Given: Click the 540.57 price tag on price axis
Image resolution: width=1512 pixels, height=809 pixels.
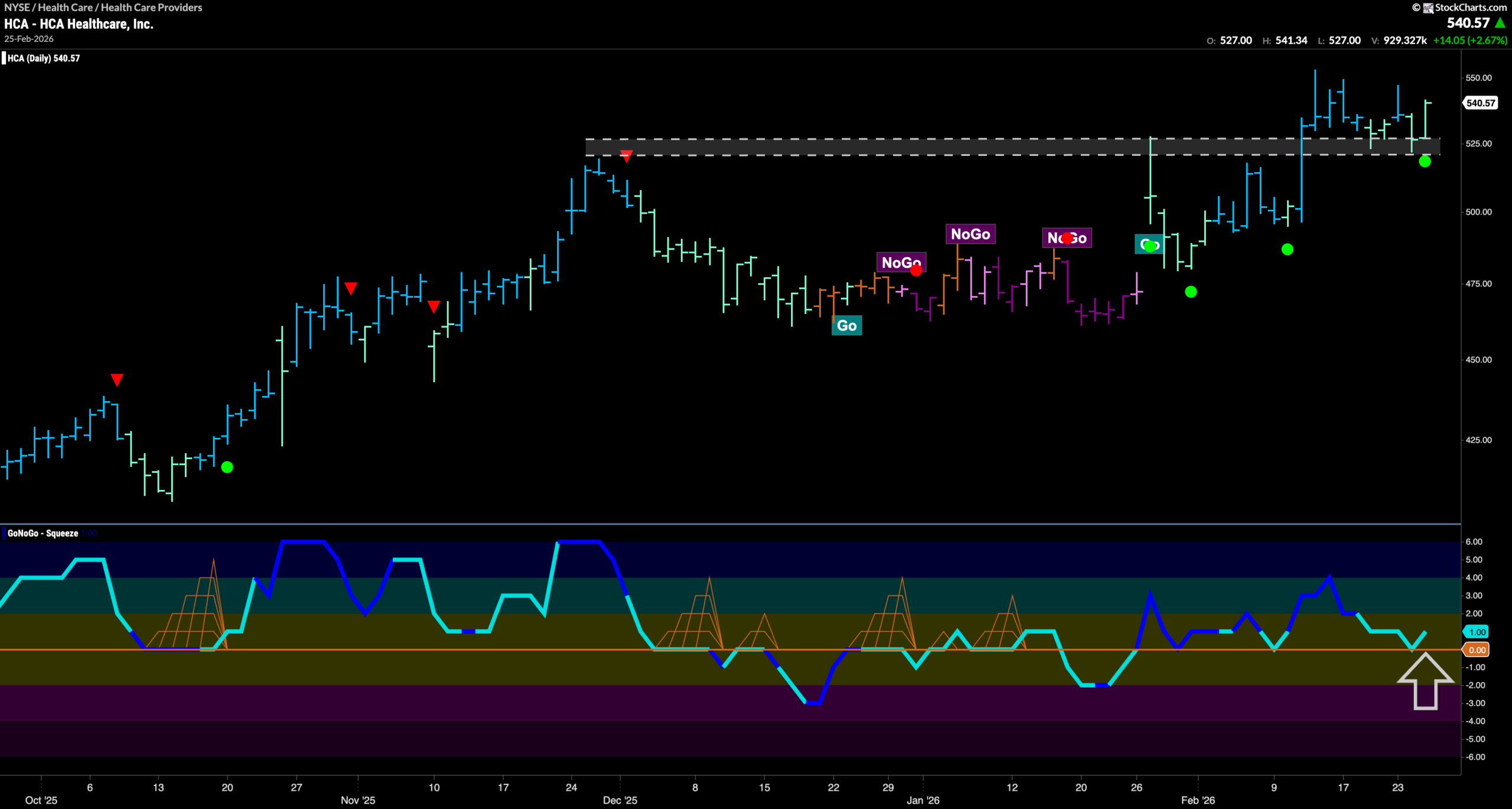Looking at the screenshot, I should pyautogui.click(x=1481, y=103).
